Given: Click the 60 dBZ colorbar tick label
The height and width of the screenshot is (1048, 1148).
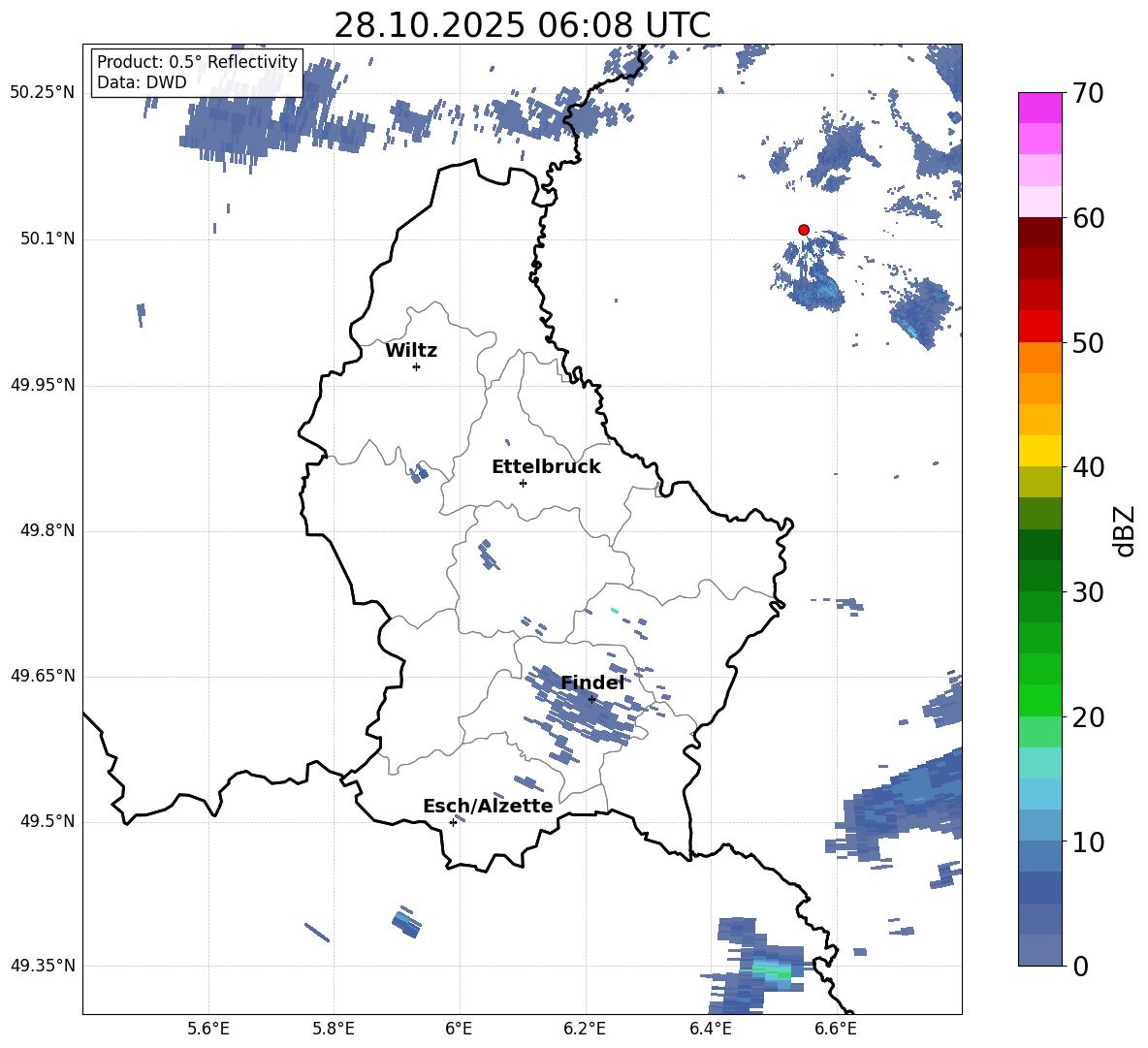Looking at the screenshot, I should 1088,218.
